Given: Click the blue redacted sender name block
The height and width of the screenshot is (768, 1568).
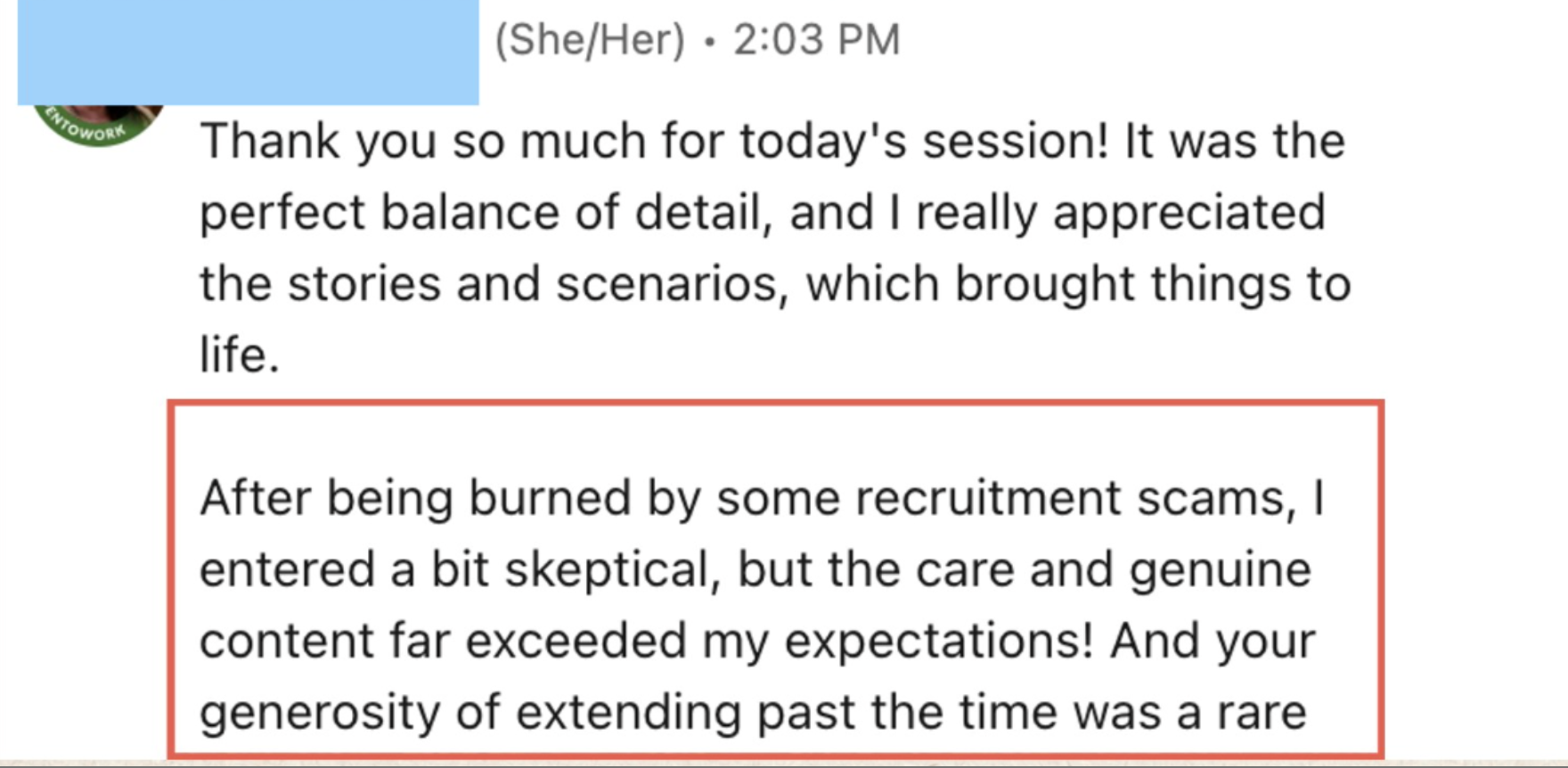Looking at the screenshot, I should point(248,53).
